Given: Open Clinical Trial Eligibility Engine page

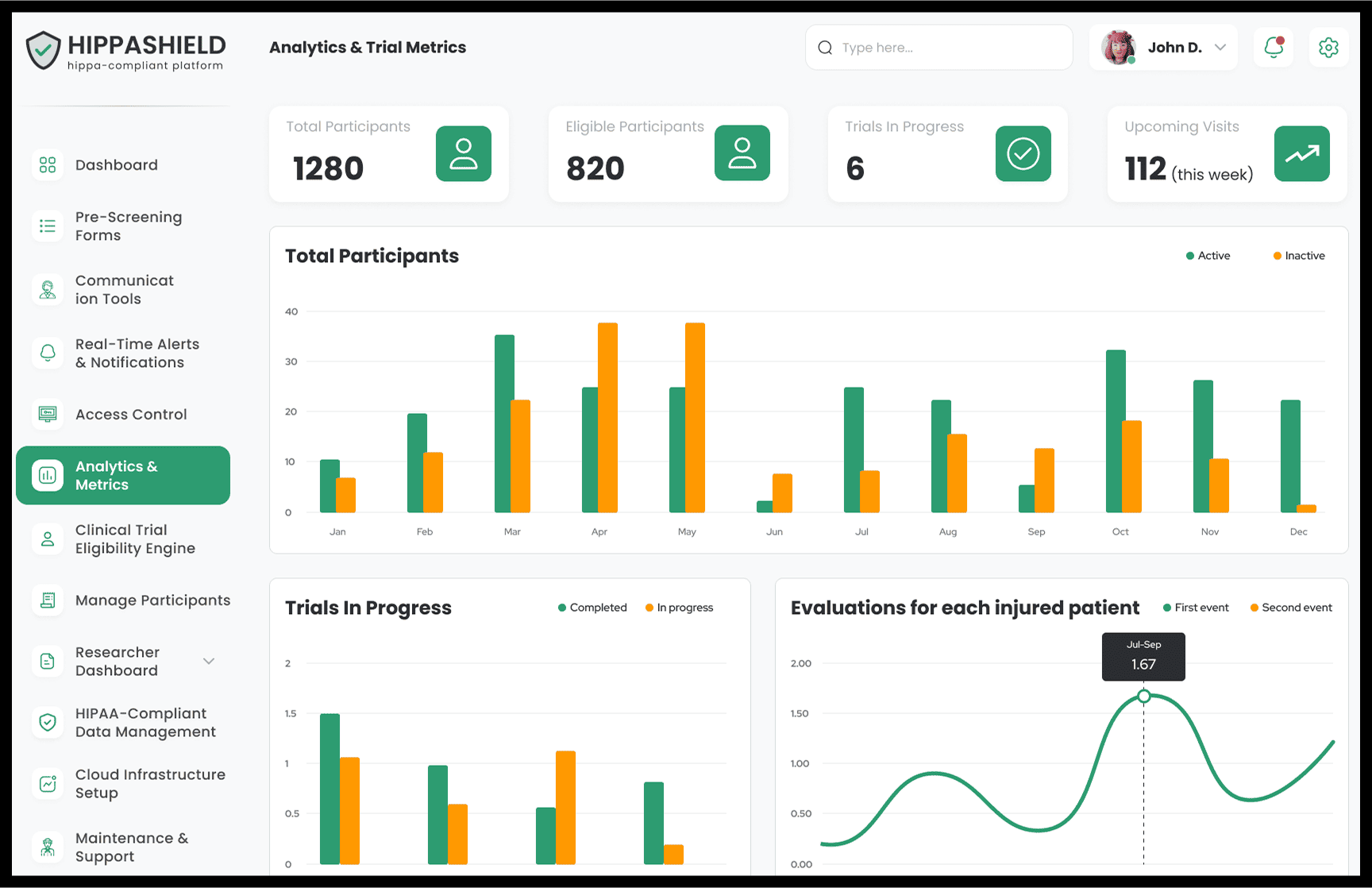Looking at the screenshot, I should (x=135, y=539).
